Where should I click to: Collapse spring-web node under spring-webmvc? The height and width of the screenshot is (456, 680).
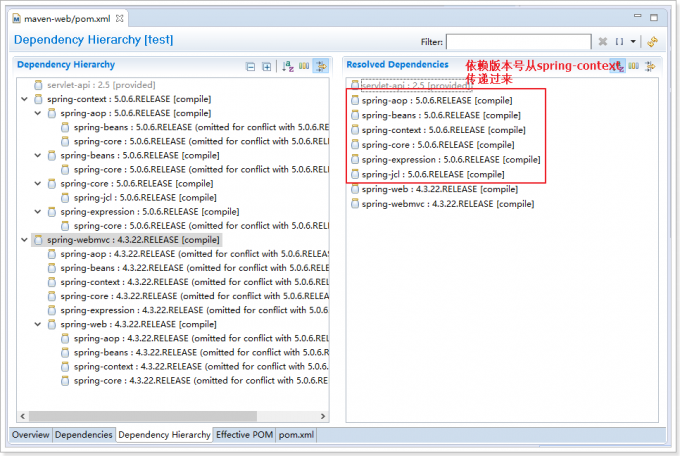point(38,324)
